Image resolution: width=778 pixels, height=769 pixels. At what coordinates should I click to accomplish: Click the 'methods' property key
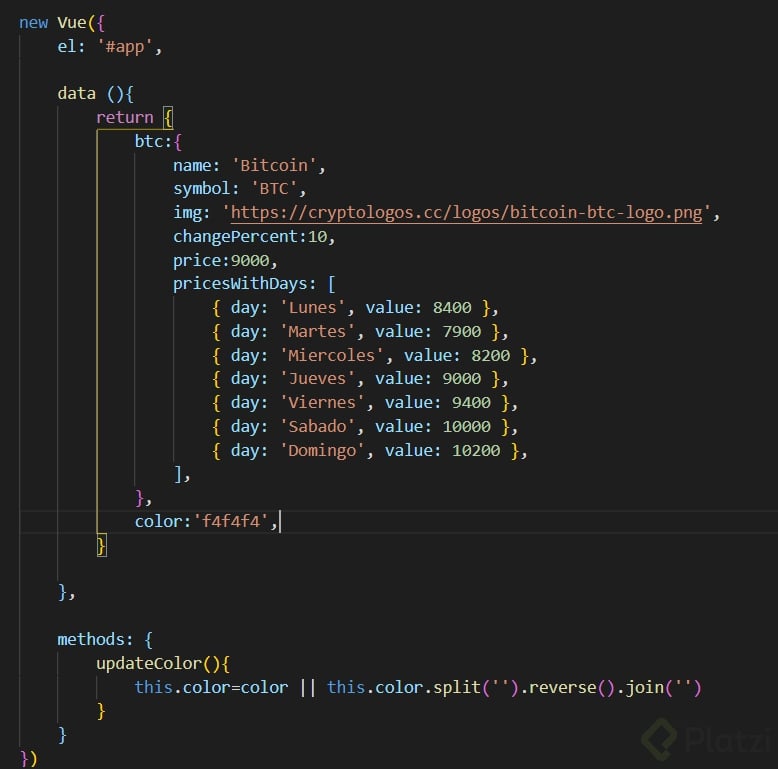pyautogui.click(x=90, y=640)
